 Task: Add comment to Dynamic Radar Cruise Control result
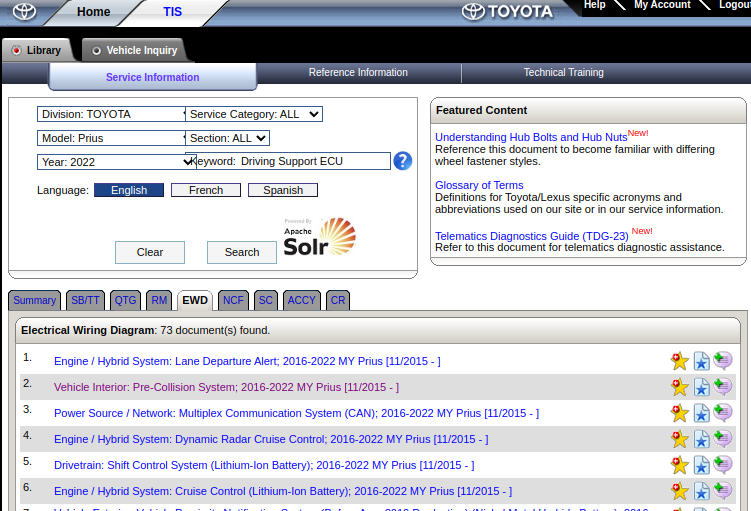pyautogui.click(x=723, y=438)
